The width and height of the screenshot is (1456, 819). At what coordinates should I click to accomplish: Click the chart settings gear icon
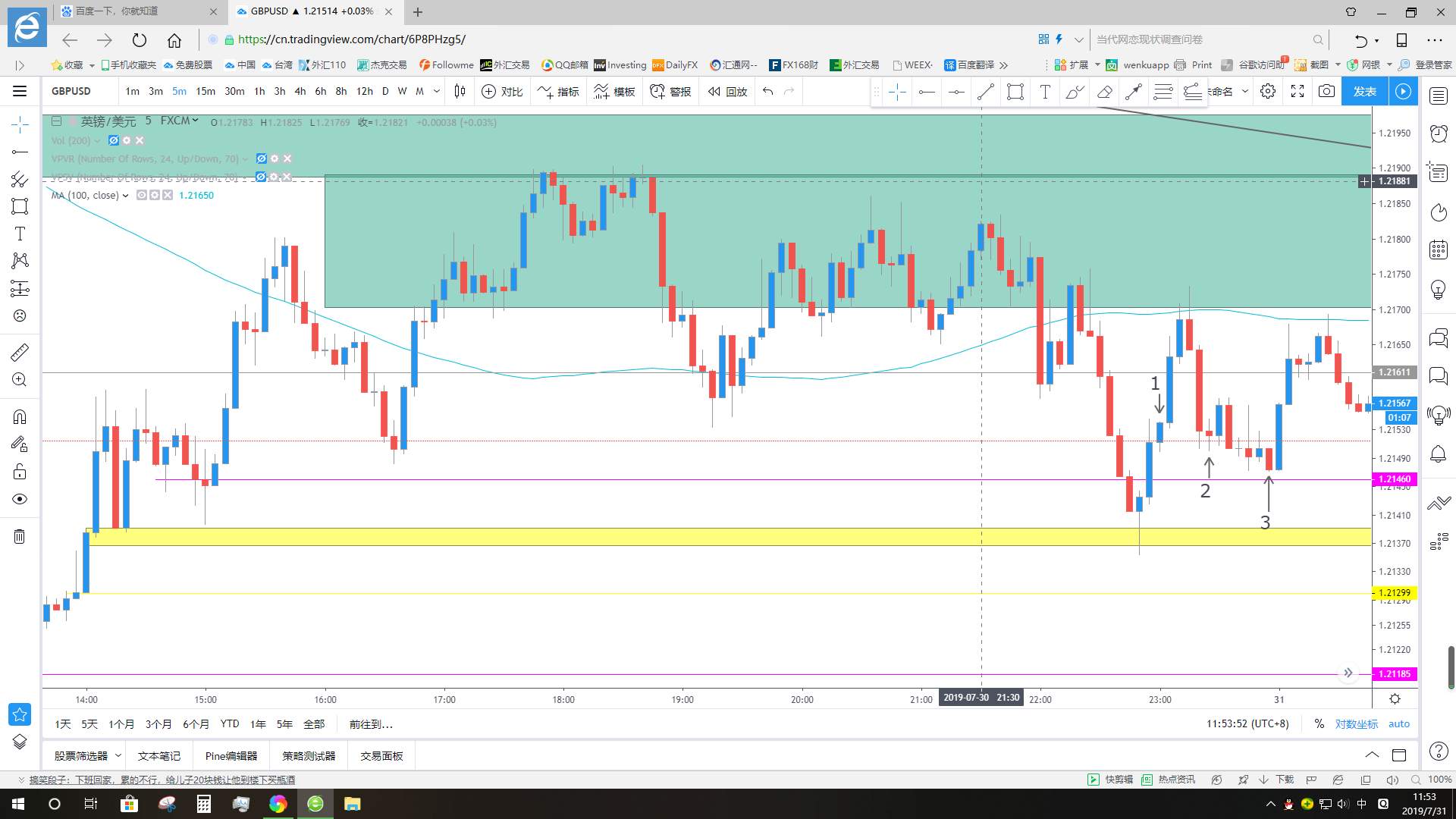pos(1267,91)
